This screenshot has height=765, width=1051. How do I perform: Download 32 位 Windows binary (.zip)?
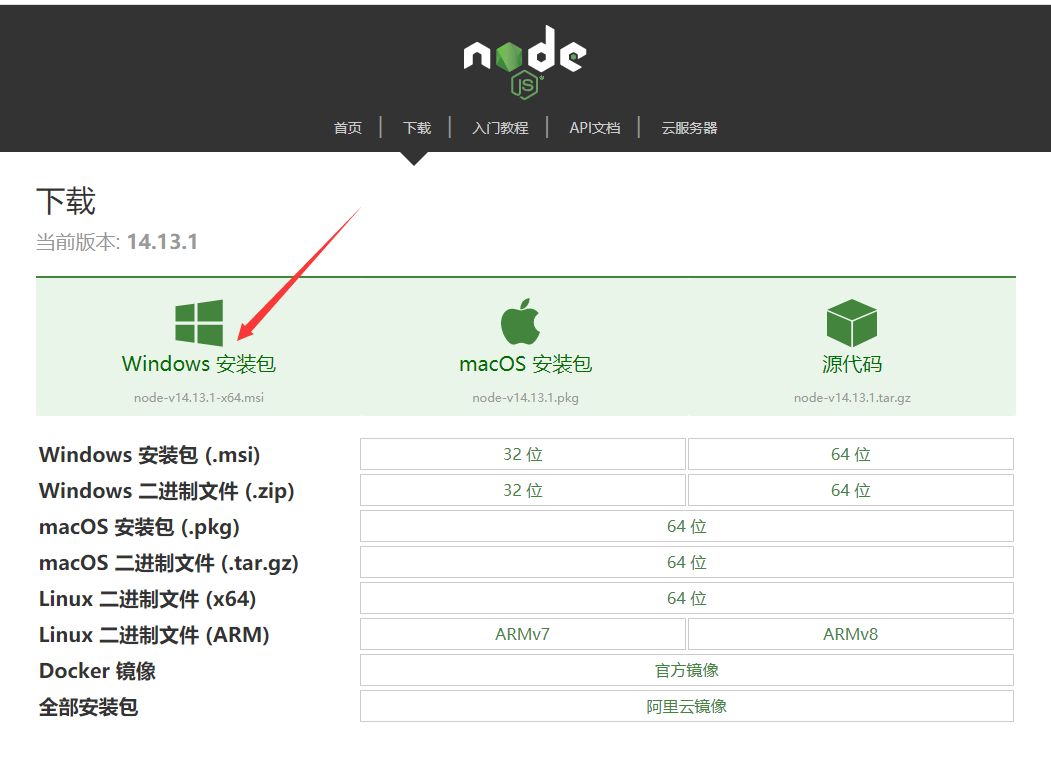[x=523, y=490]
